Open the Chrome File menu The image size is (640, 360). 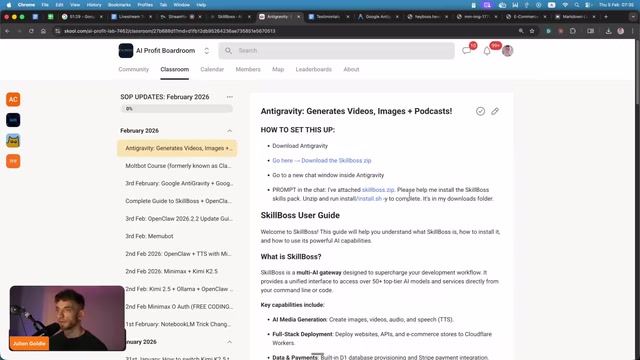coord(45,5)
